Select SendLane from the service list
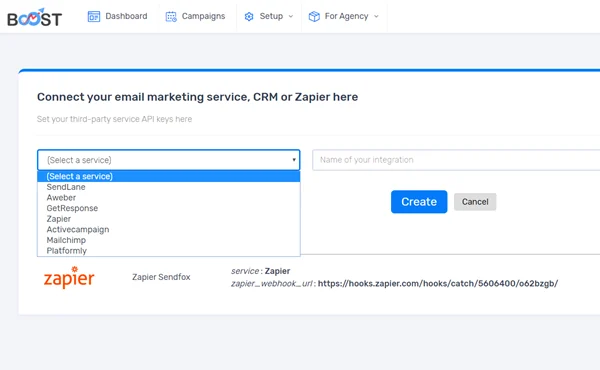Viewport: 600px width, 370px height. (x=169, y=187)
